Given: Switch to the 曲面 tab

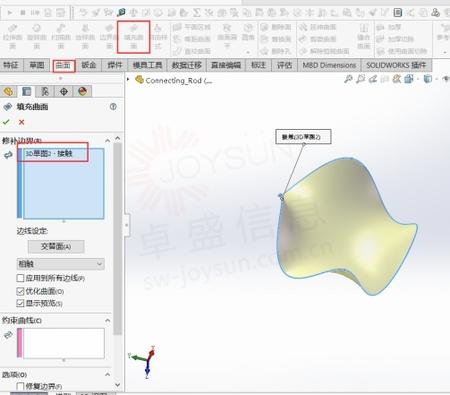Looking at the screenshot, I should (x=63, y=65).
